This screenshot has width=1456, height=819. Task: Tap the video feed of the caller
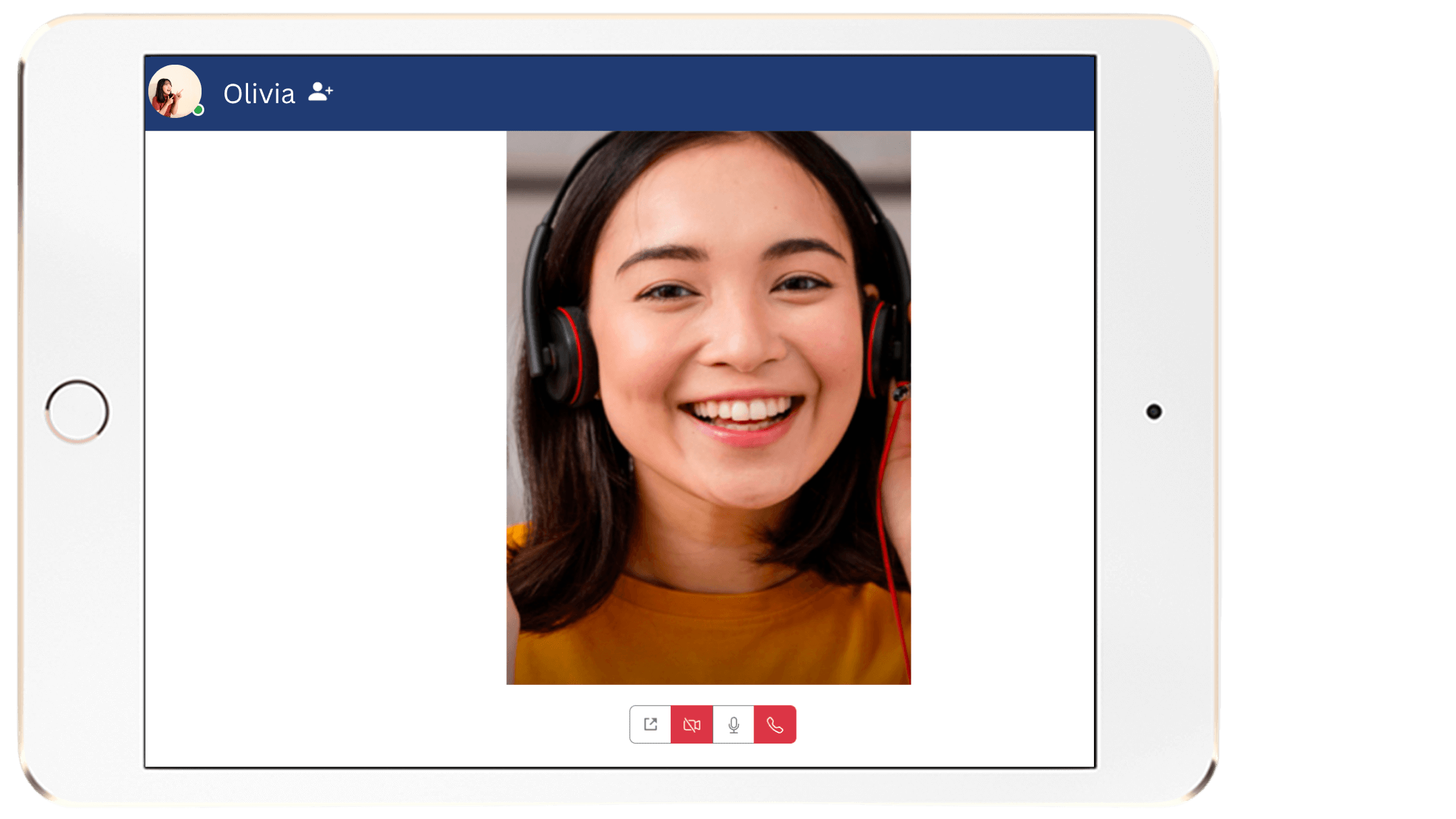[x=708, y=337]
